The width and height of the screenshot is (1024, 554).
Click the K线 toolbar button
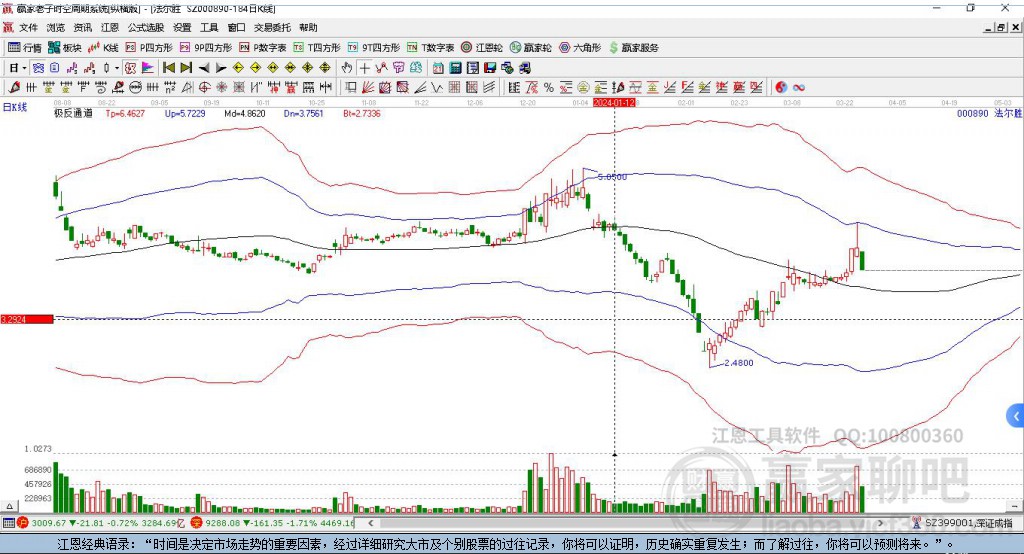pyautogui.click(x=103, y=48)
